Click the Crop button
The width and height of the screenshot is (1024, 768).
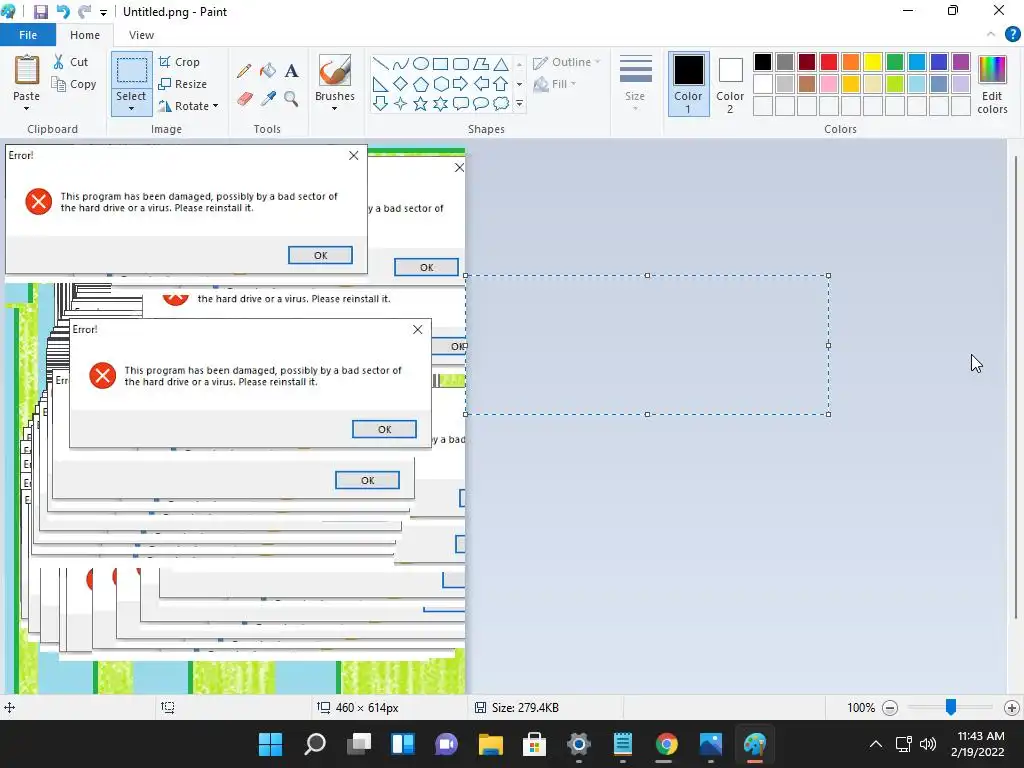coord(179,62)
